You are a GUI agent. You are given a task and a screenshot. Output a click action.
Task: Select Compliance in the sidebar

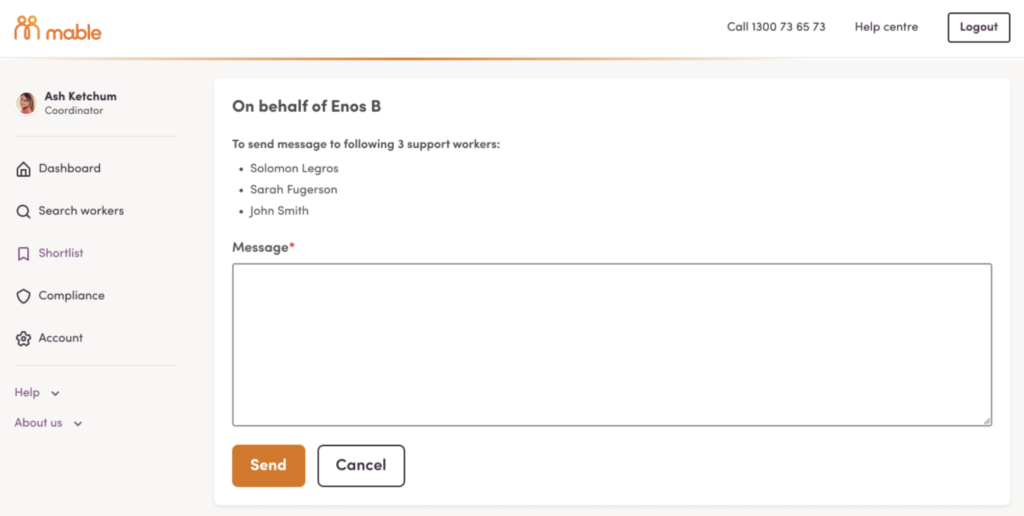pos(71,295)
